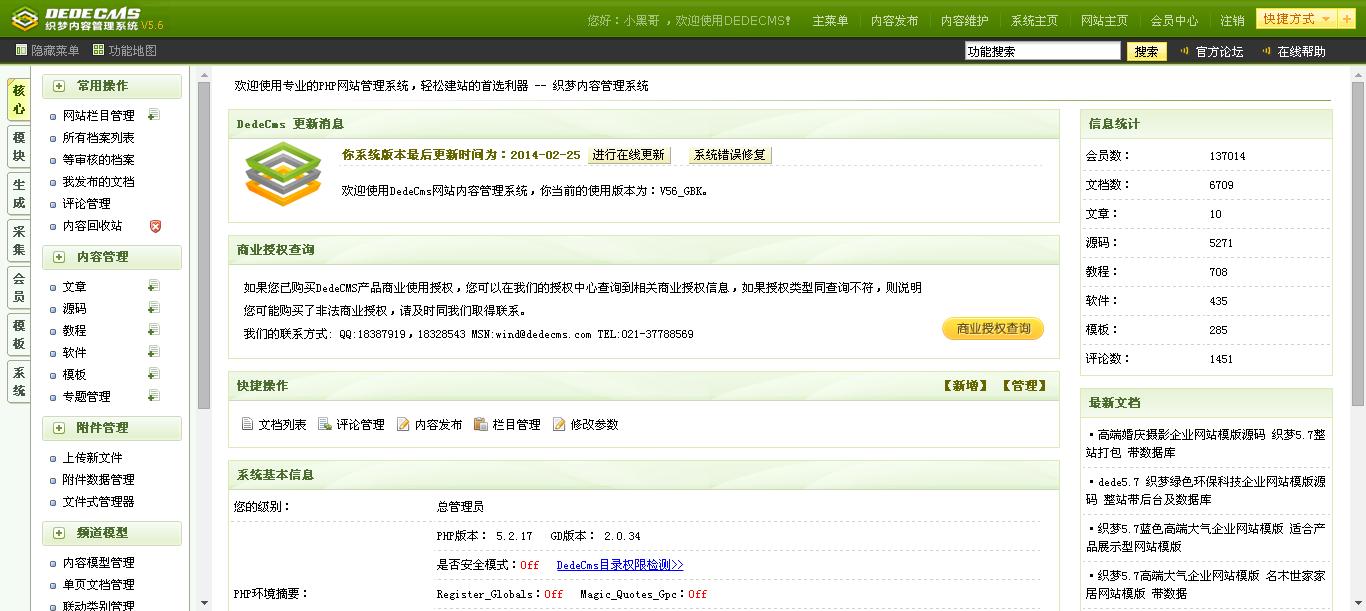Click the 功能地图 grid icon
The image size is (1366, 611).
tap(98, 50)
